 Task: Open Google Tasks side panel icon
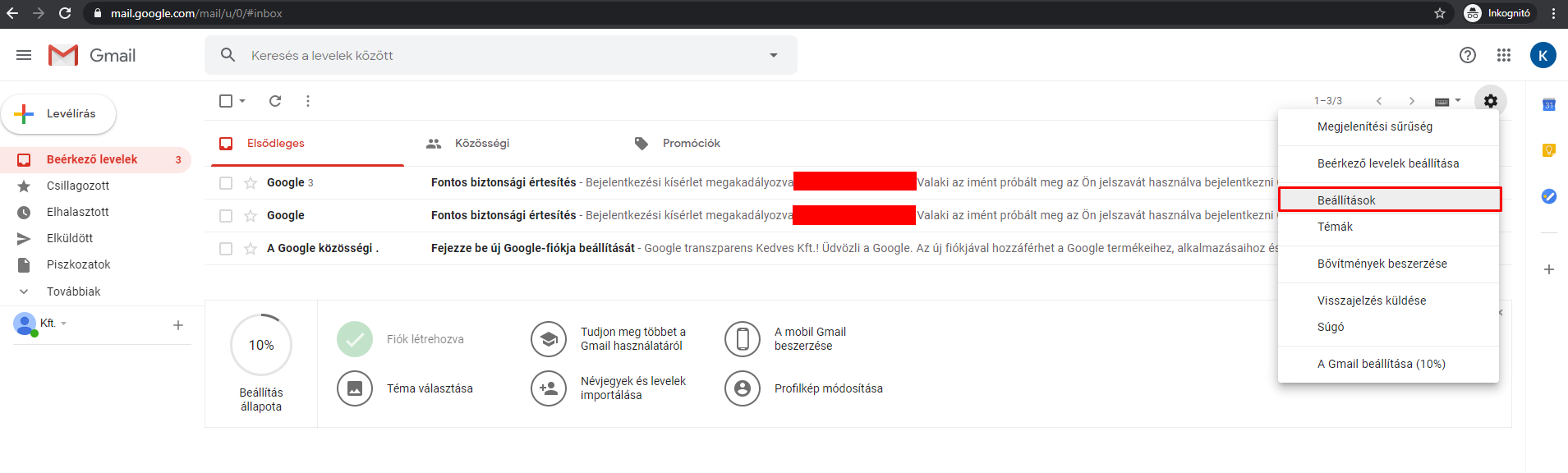[x=1549, y=196]
